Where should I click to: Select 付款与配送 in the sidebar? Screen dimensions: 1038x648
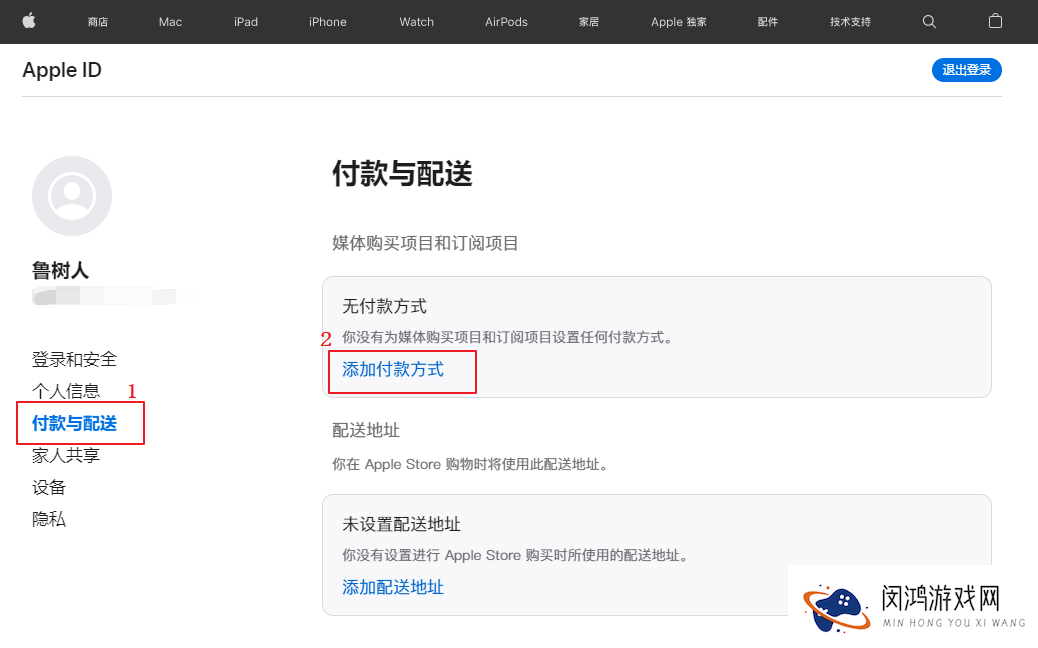click(74, 424)
